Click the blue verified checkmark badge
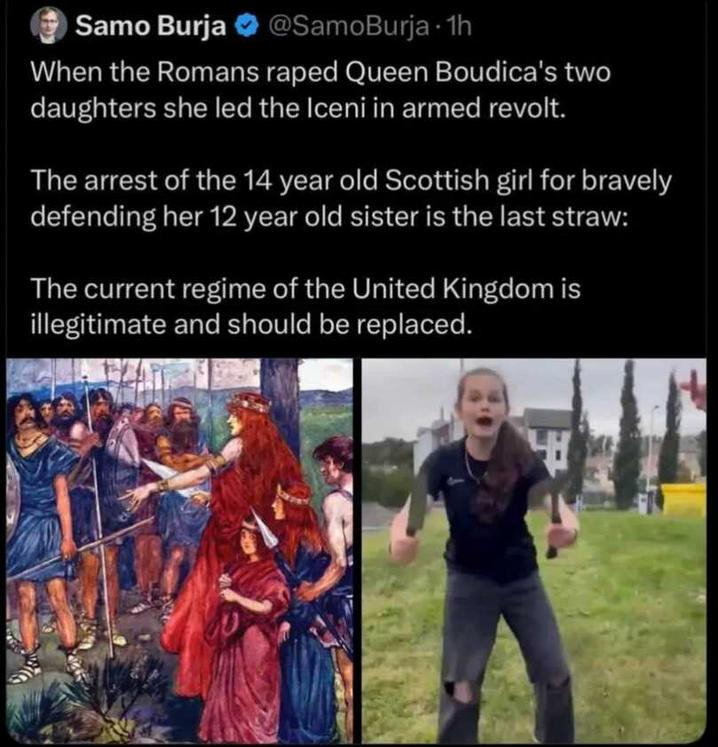 pos(248,27)
